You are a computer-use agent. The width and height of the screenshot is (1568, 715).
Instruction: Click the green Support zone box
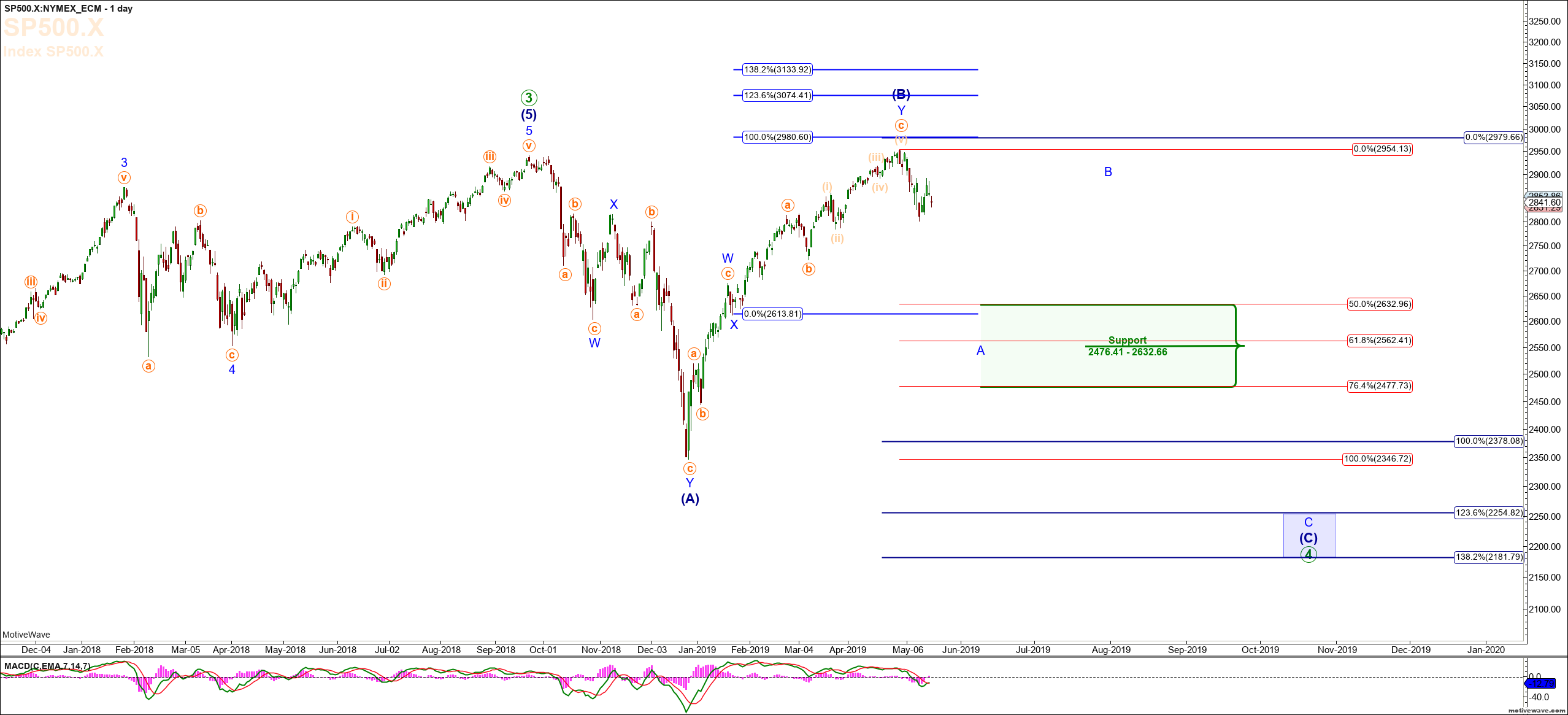(1108, 346)
